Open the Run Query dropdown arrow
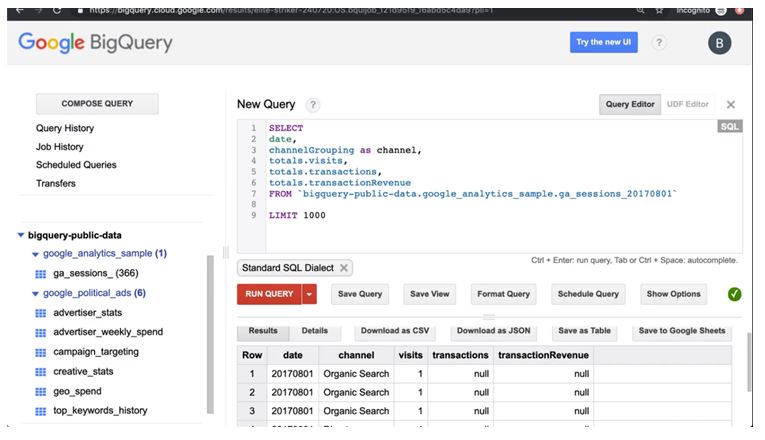Viewport: 765px width, 440px height. [309, 294]
